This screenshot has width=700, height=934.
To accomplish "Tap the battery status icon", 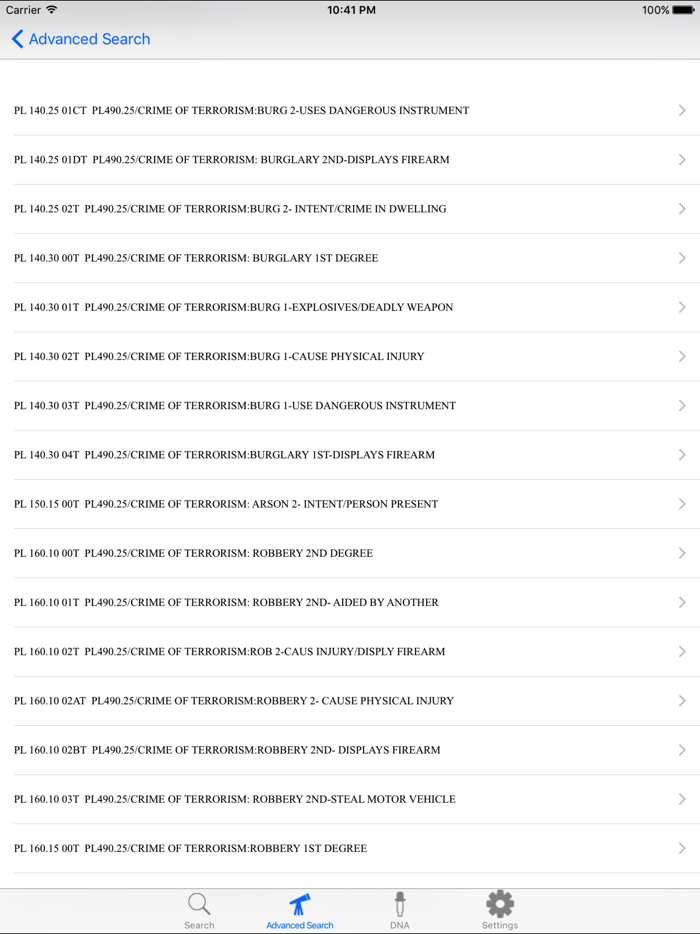I will 684,10.
